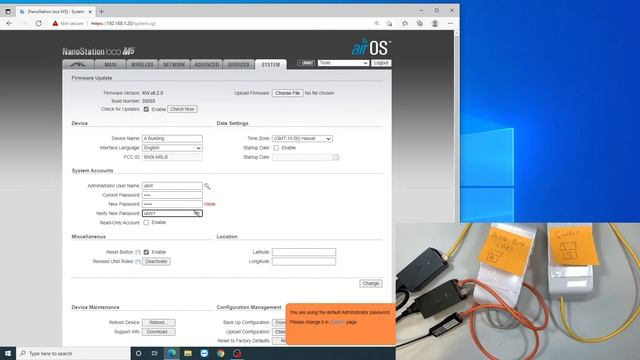Toggle Reset Button Enable checkbox

point(146,252)
